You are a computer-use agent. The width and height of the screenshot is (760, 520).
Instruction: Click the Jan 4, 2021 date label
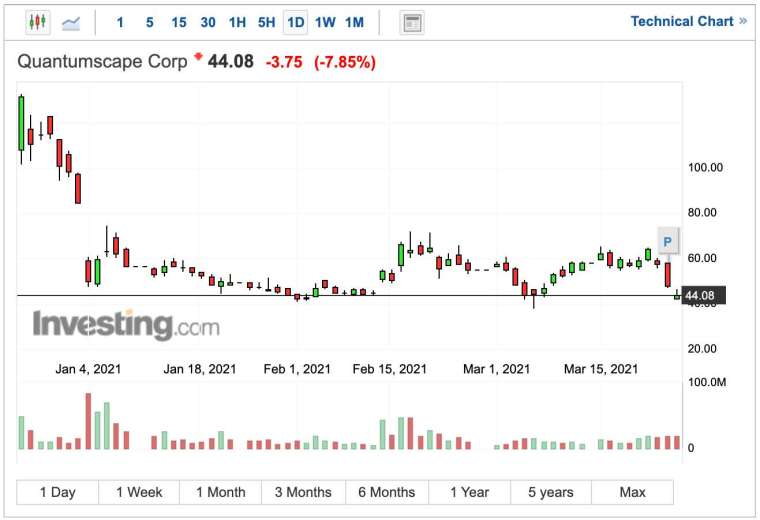tap(88, 369)
